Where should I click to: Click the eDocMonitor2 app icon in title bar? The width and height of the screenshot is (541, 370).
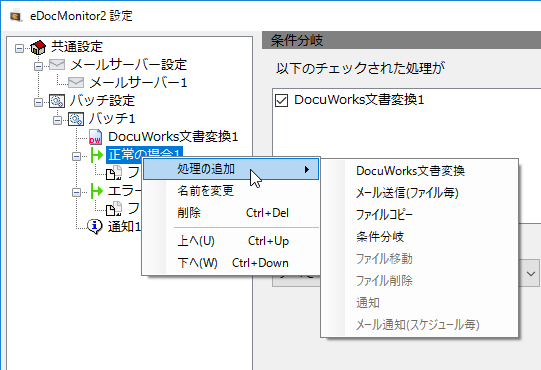pyautogui.click(x=16, y=16)
